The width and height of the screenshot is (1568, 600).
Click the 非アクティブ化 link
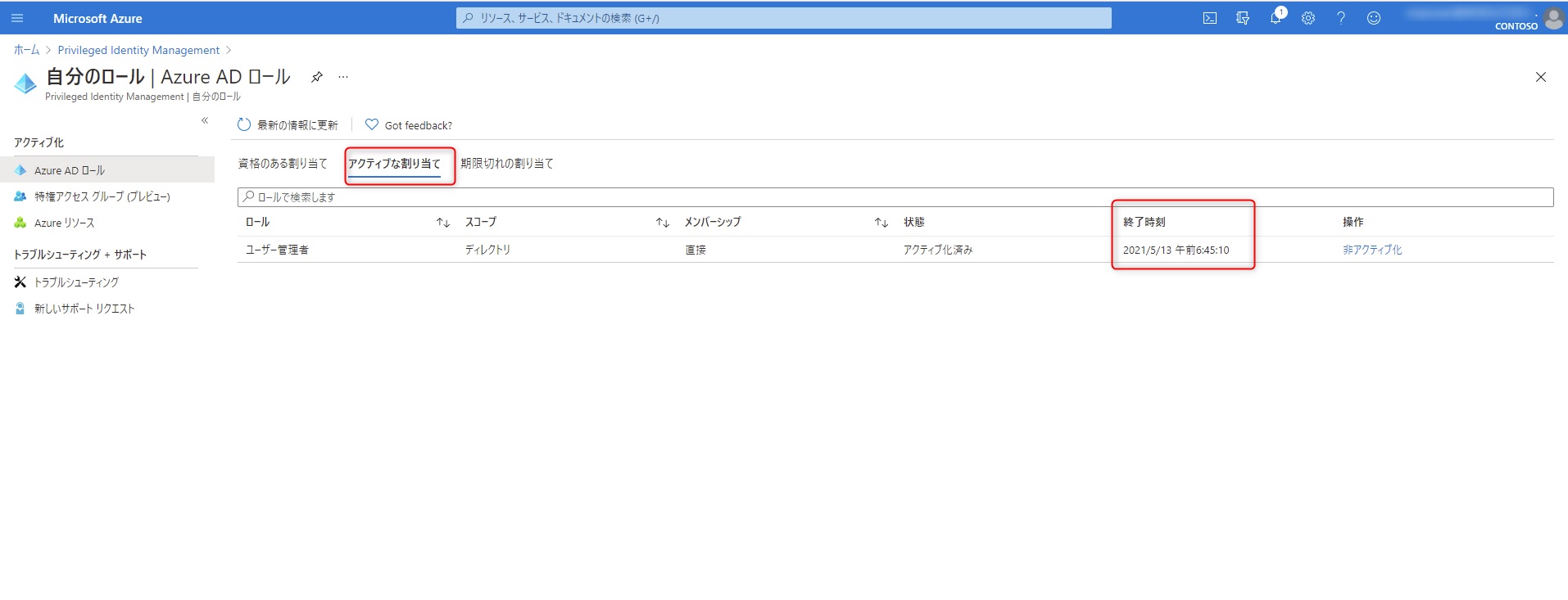coord(1372,250)
